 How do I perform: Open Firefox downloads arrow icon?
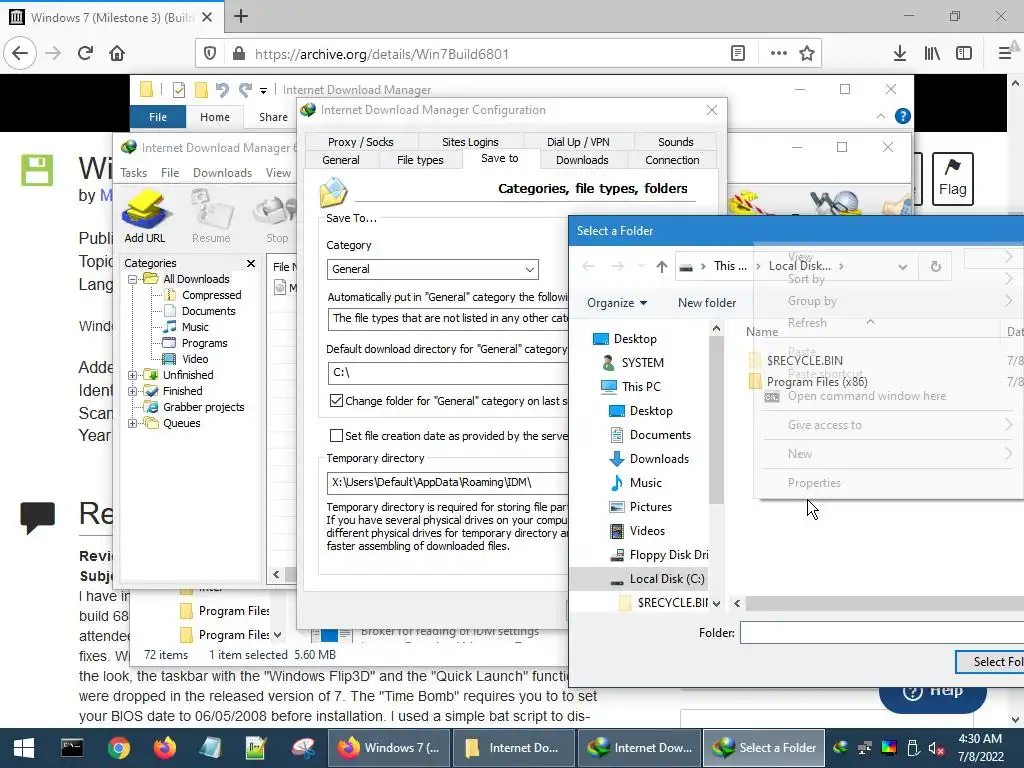click(899, 54)
